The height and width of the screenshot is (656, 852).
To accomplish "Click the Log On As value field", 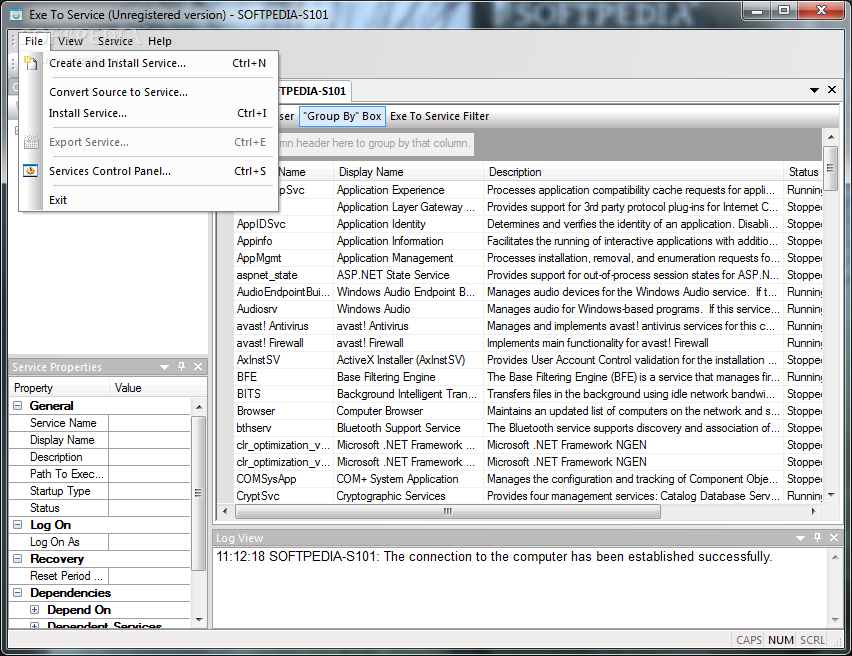I will click(149, 541).
